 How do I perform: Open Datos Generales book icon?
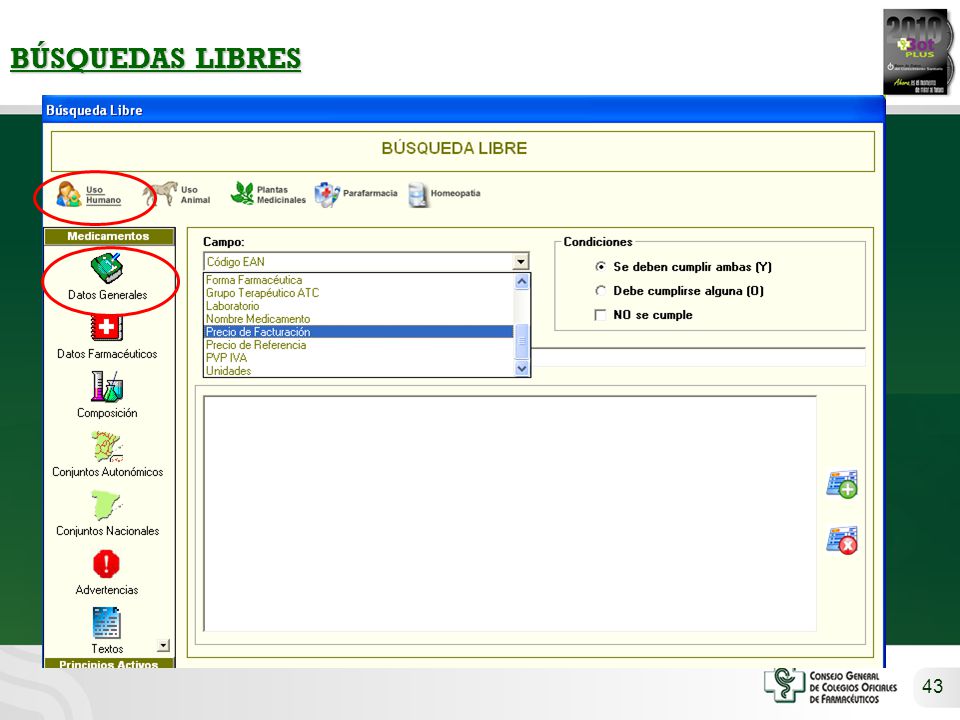point(107,268)
